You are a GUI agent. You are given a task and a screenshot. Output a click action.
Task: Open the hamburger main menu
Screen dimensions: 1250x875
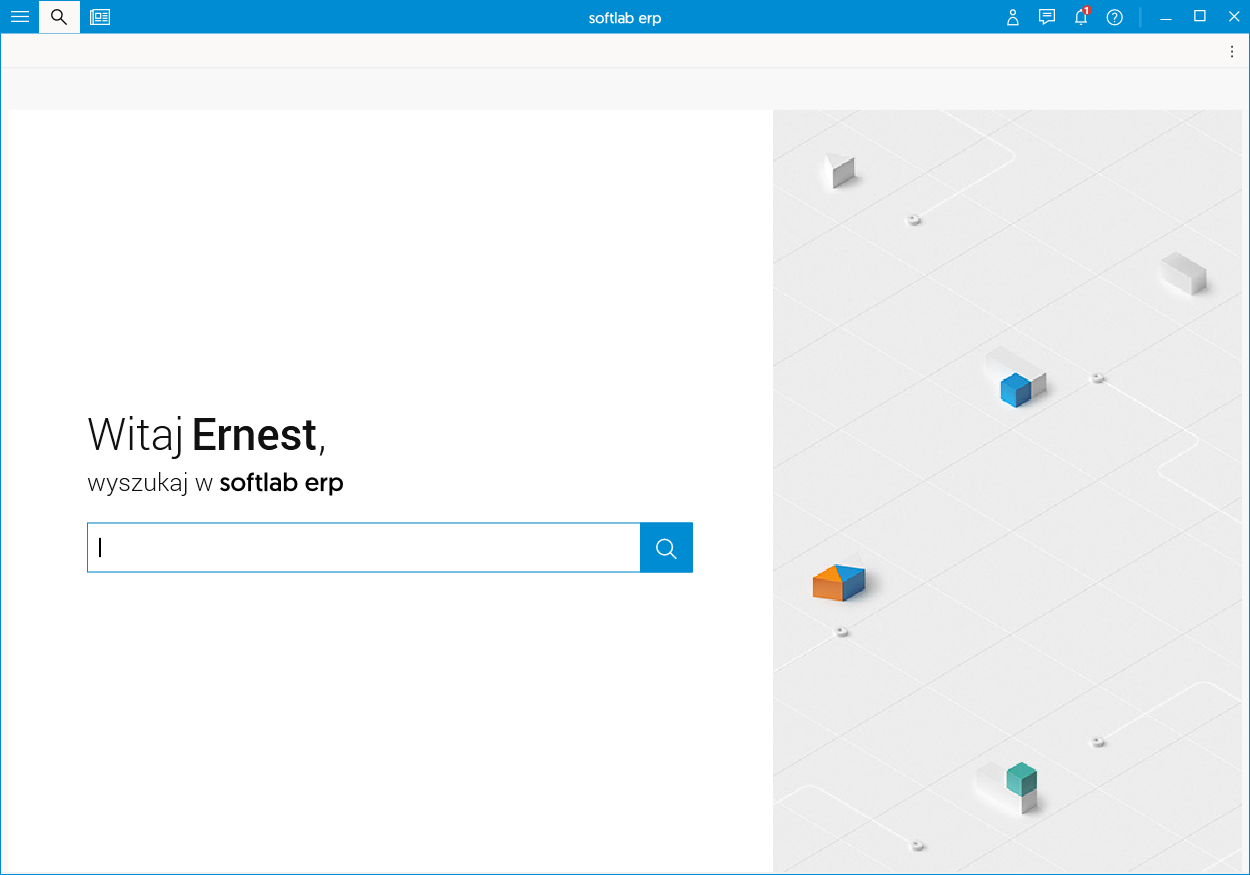click(19, 17)
